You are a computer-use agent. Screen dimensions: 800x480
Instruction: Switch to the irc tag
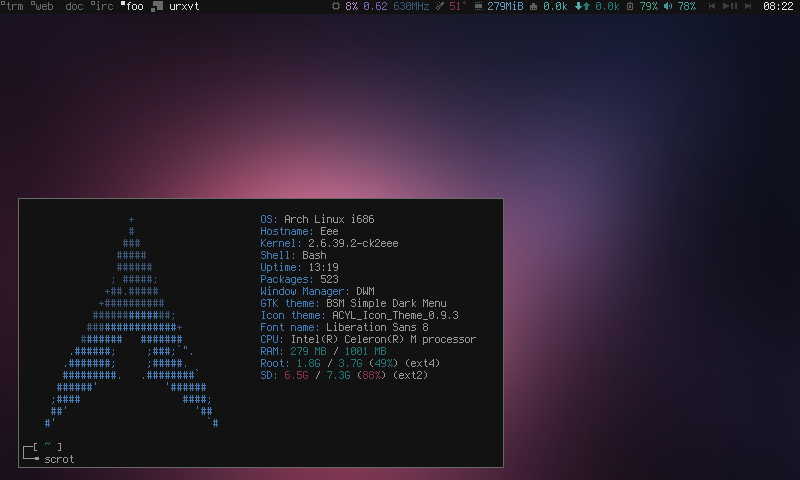(x=104, y=7)
